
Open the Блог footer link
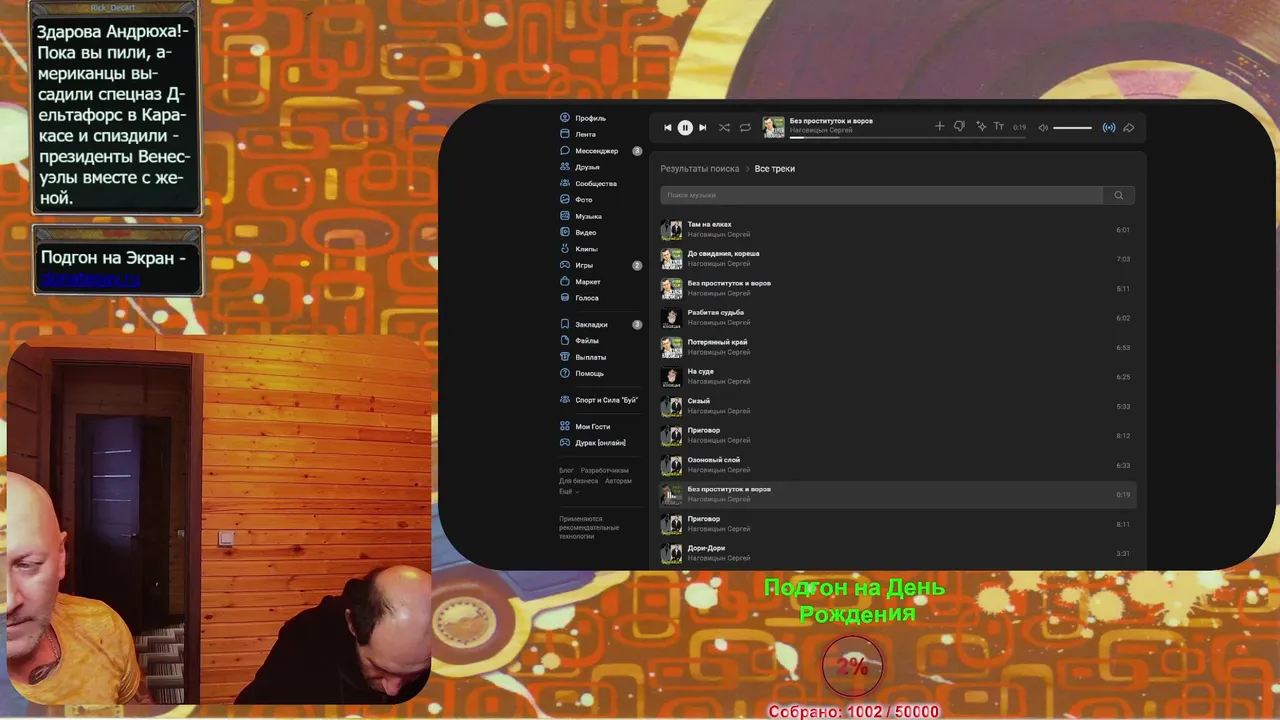pos(566,470)
